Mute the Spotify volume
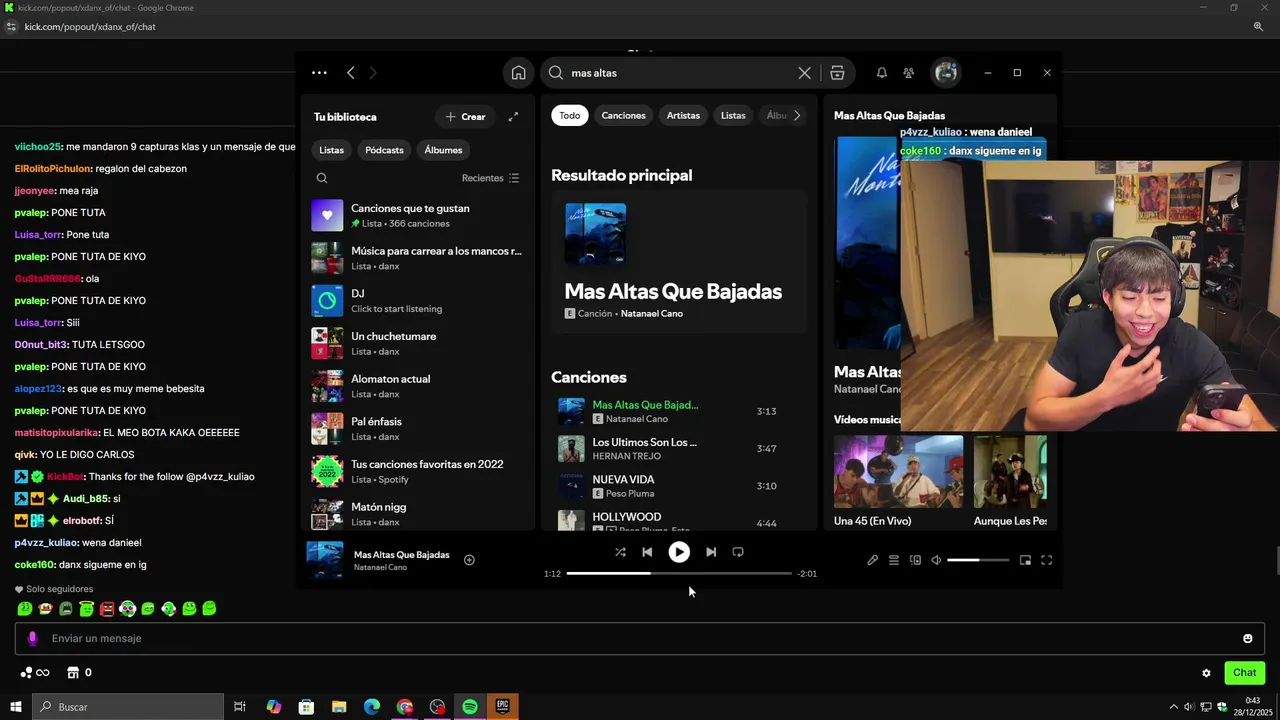Screen dimensions: 1280x720 [936, 560]
